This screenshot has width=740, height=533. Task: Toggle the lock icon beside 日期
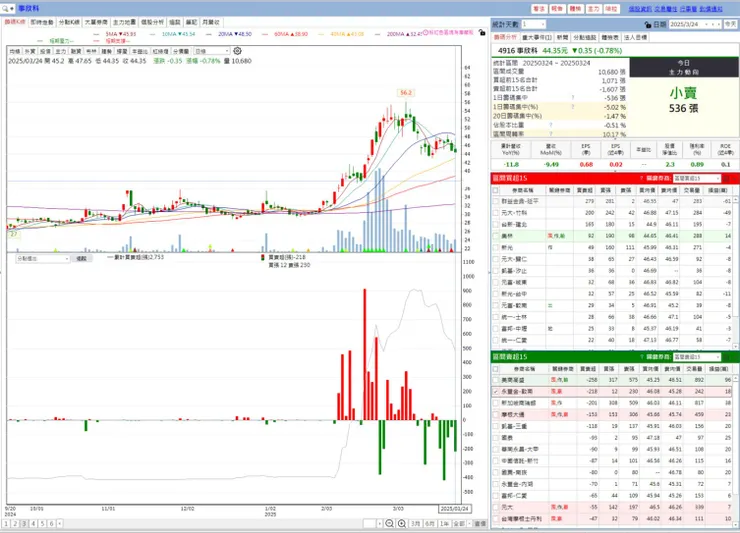click(648, 25)
